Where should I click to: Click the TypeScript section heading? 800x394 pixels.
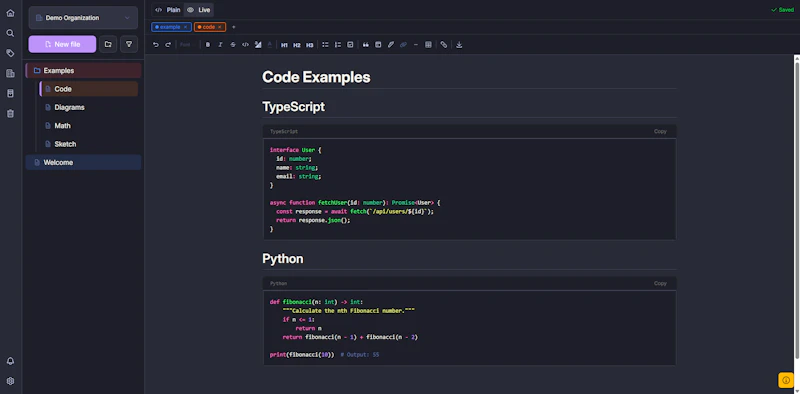pyautogui.click(x=293, y=107)
